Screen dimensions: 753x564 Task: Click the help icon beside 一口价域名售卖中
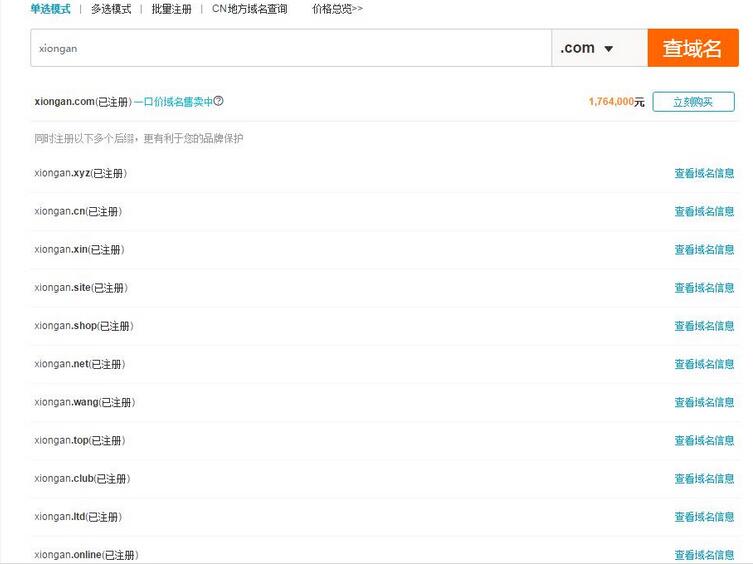pos(219,101)
